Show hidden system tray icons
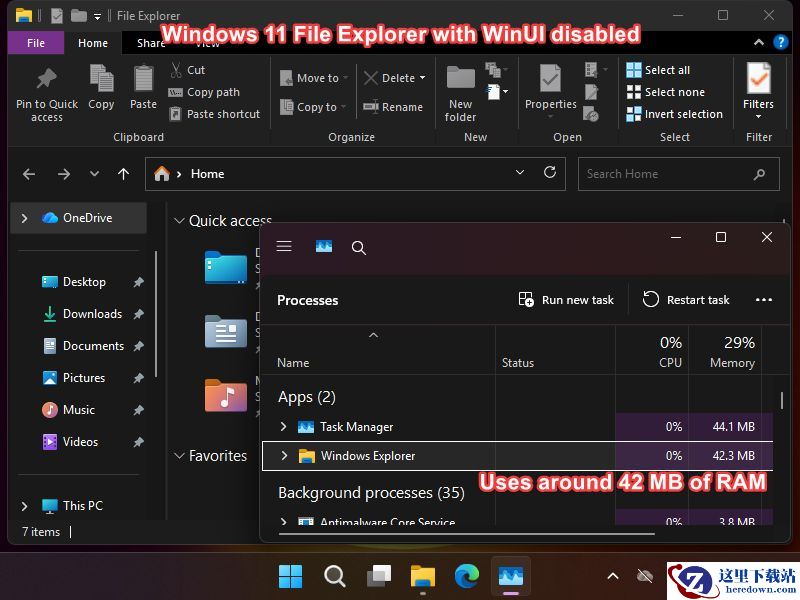This screenshot has width=800, height=600. tap(613, 577)
